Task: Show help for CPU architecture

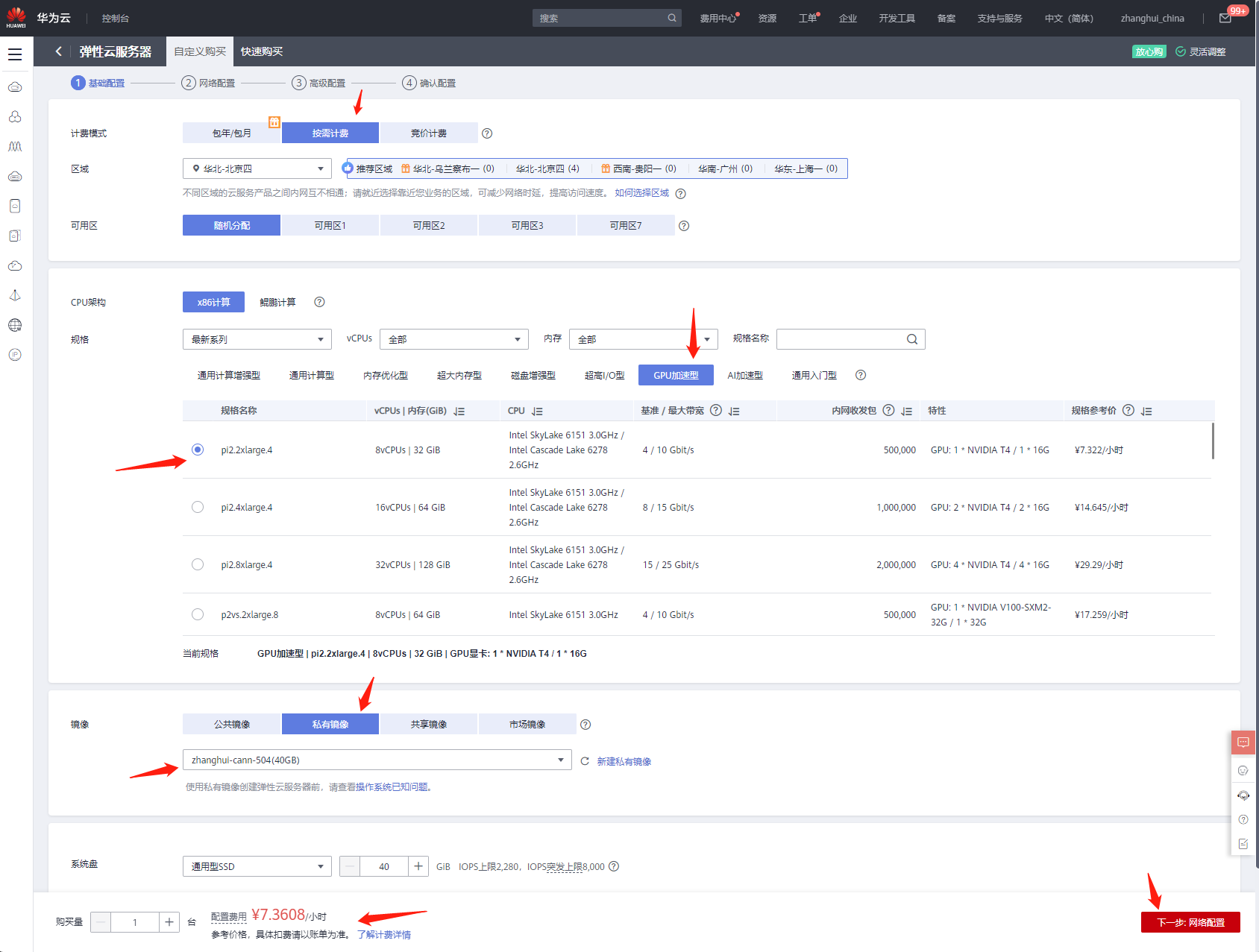Action: 319,302
